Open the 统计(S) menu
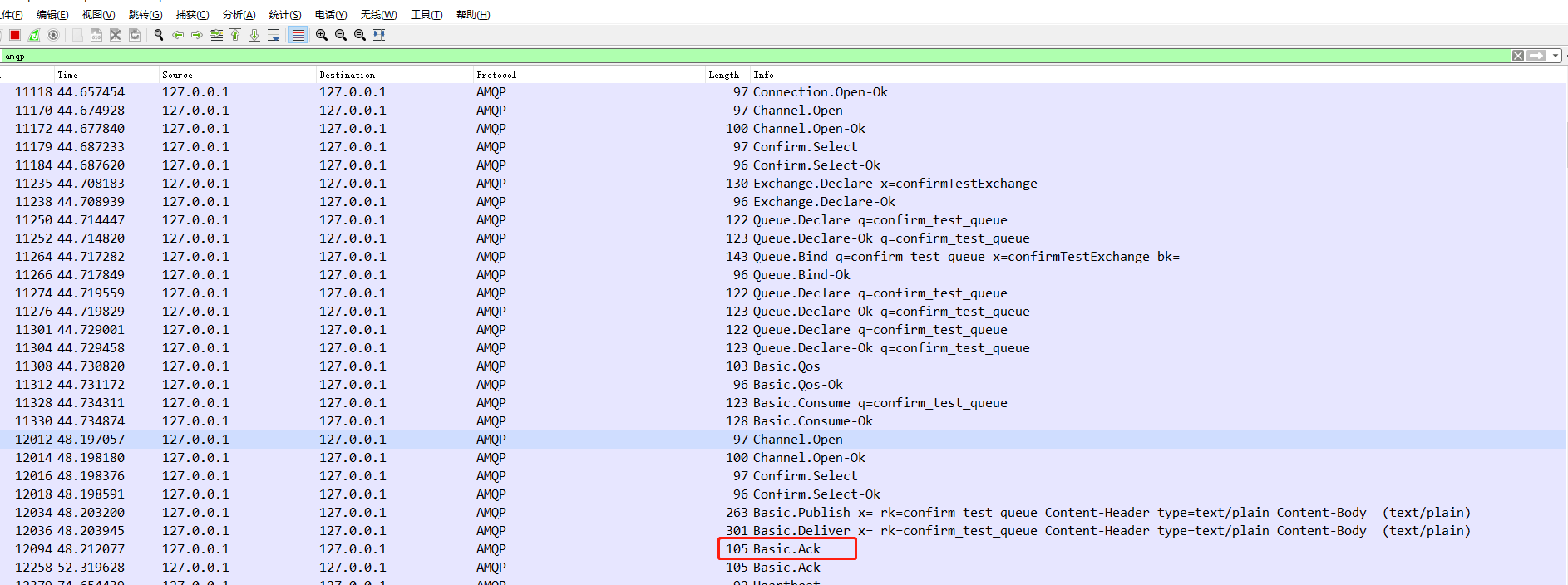This screenshot has width=1568, height=585. 285,15
